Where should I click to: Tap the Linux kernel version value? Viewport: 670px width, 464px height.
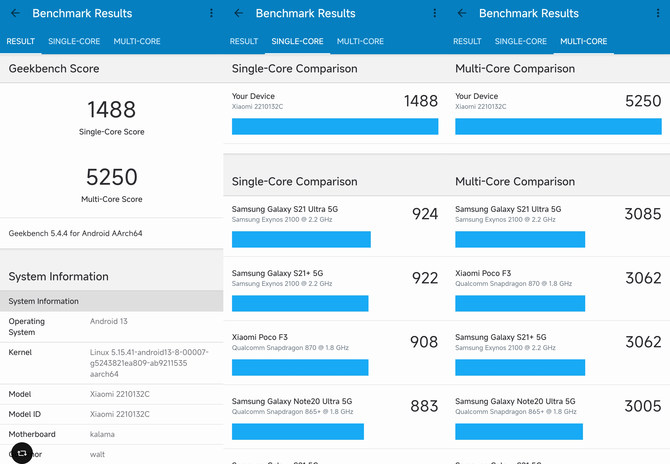[149, 363]
